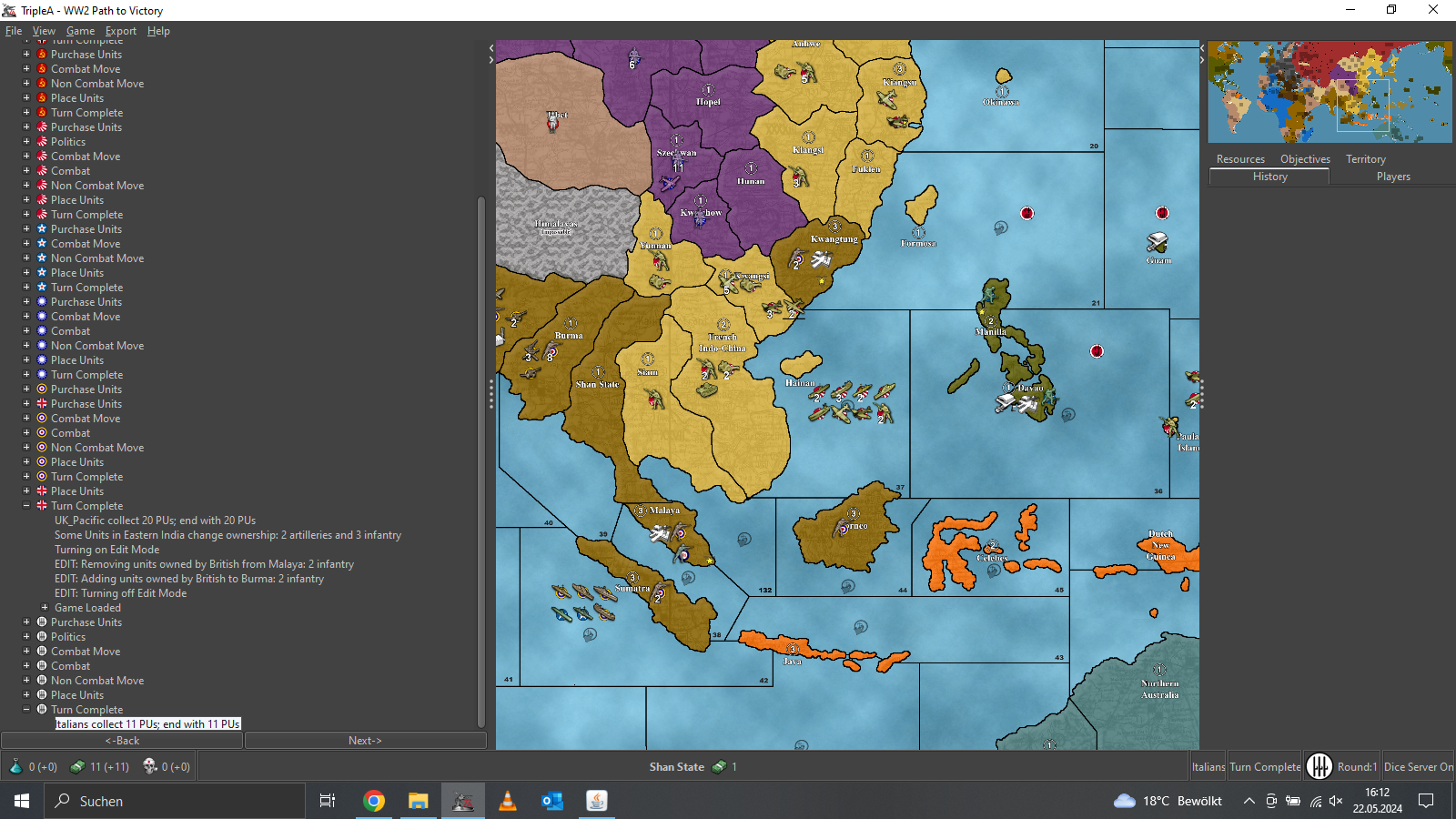1456x819 pixels.
Task: Open the Export menu
Action: (120, 31)
